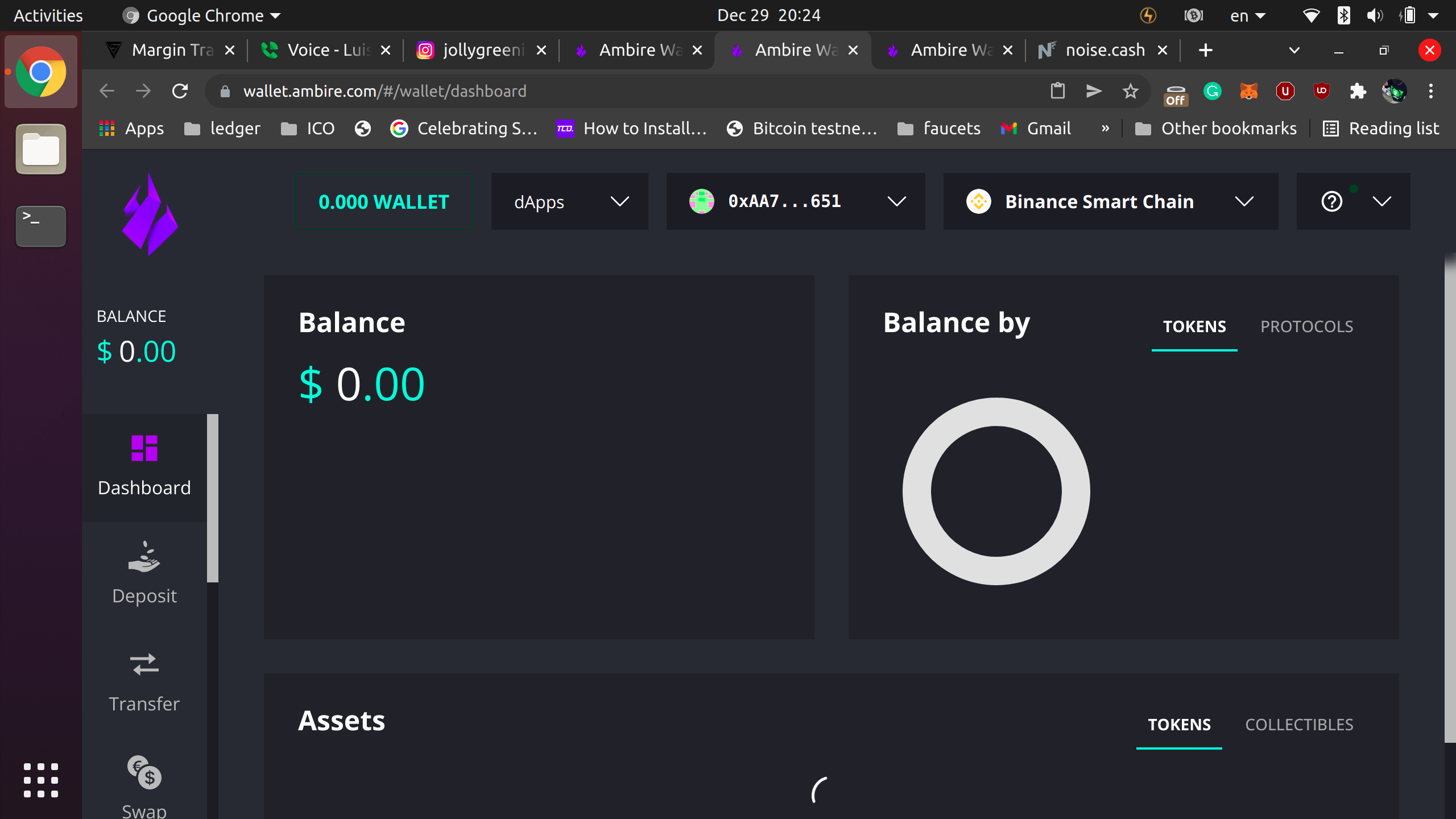The image size is (1456, 819).
Task: Open the Grammarly extension icon
Action: pos(1213,91)
